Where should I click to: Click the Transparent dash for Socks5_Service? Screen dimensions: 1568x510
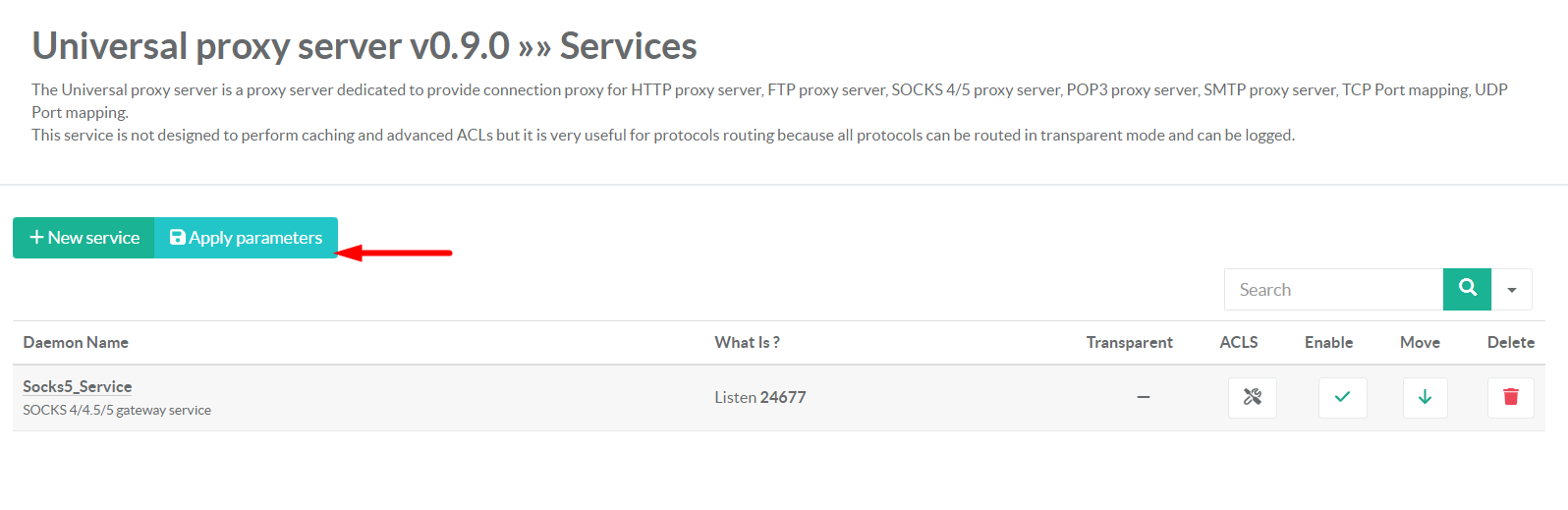[x=1143, y=397]
